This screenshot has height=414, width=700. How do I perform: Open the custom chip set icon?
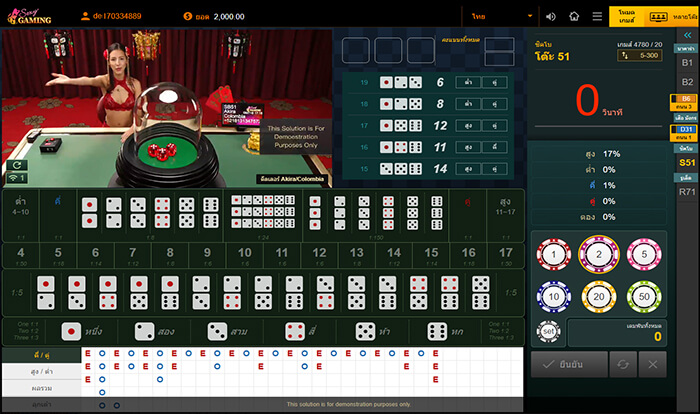pyautogui.click(x=549, y=332)
